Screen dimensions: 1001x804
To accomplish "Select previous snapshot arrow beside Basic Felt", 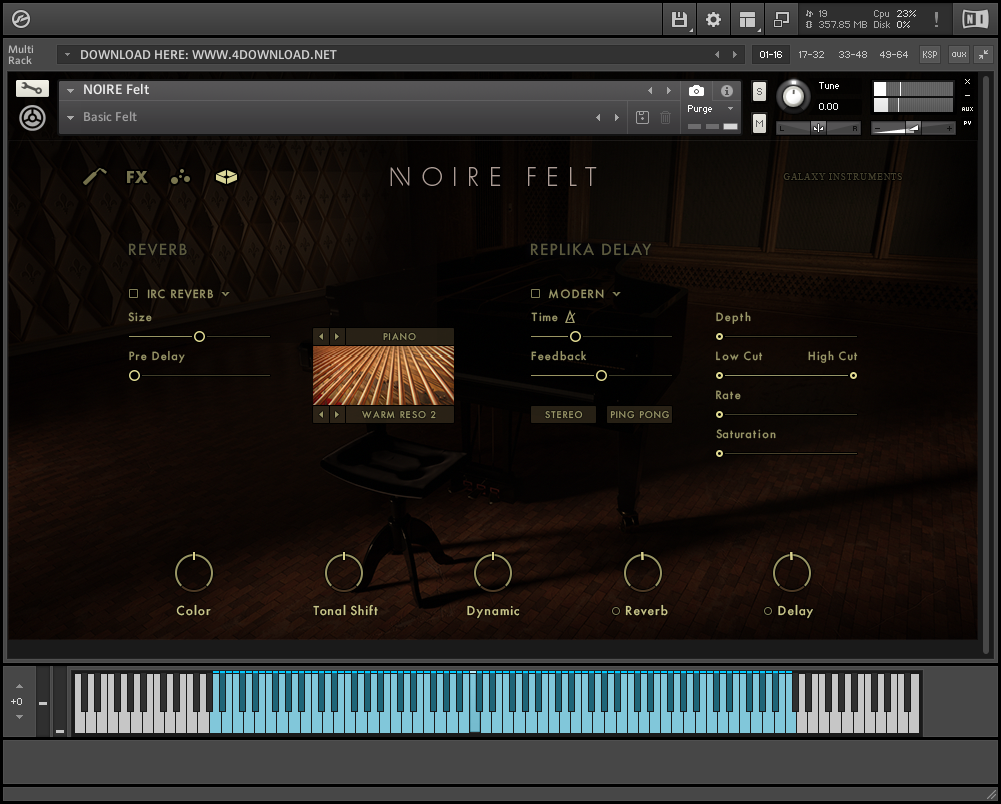I will point(598,118).
